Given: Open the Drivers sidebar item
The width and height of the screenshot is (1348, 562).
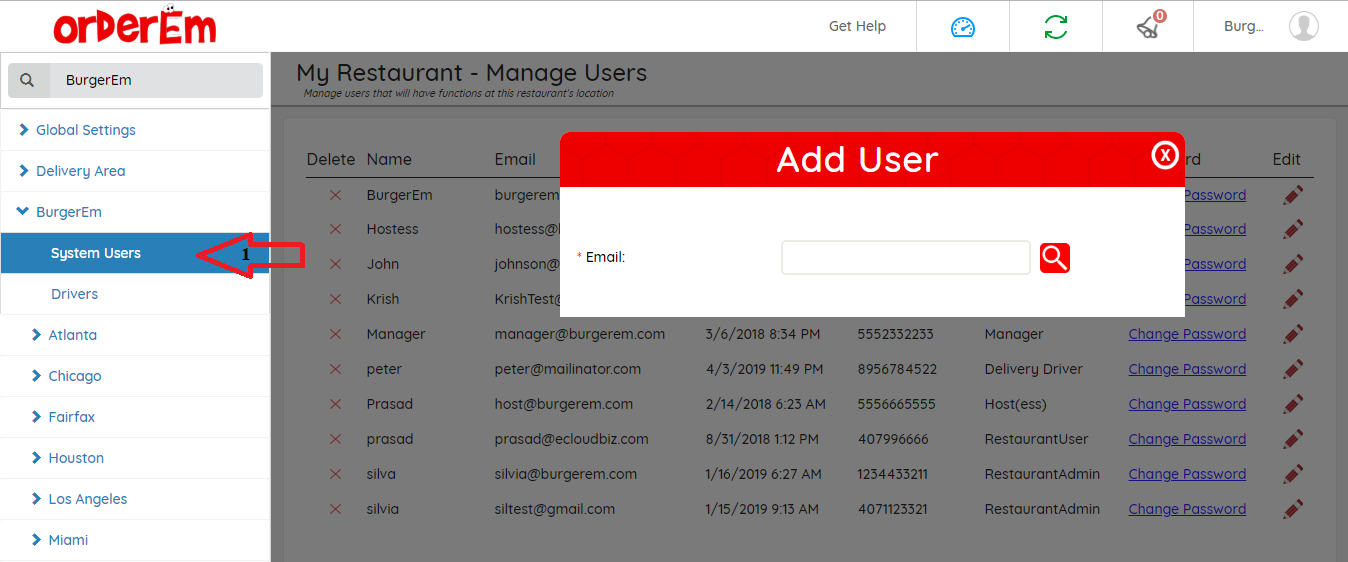Looking at the screenshot, I should pos(75,294).
